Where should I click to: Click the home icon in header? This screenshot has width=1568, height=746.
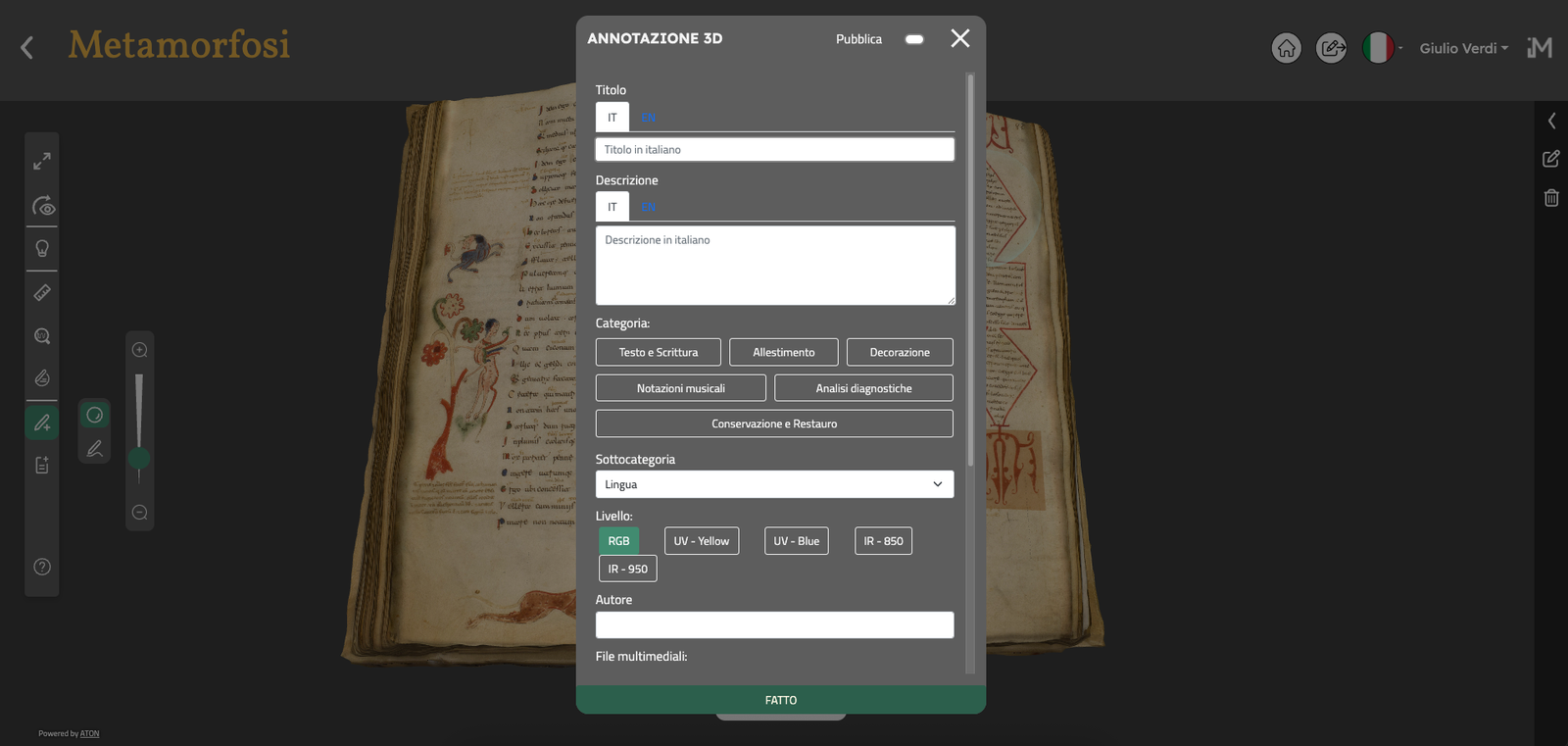(1286, 48)
